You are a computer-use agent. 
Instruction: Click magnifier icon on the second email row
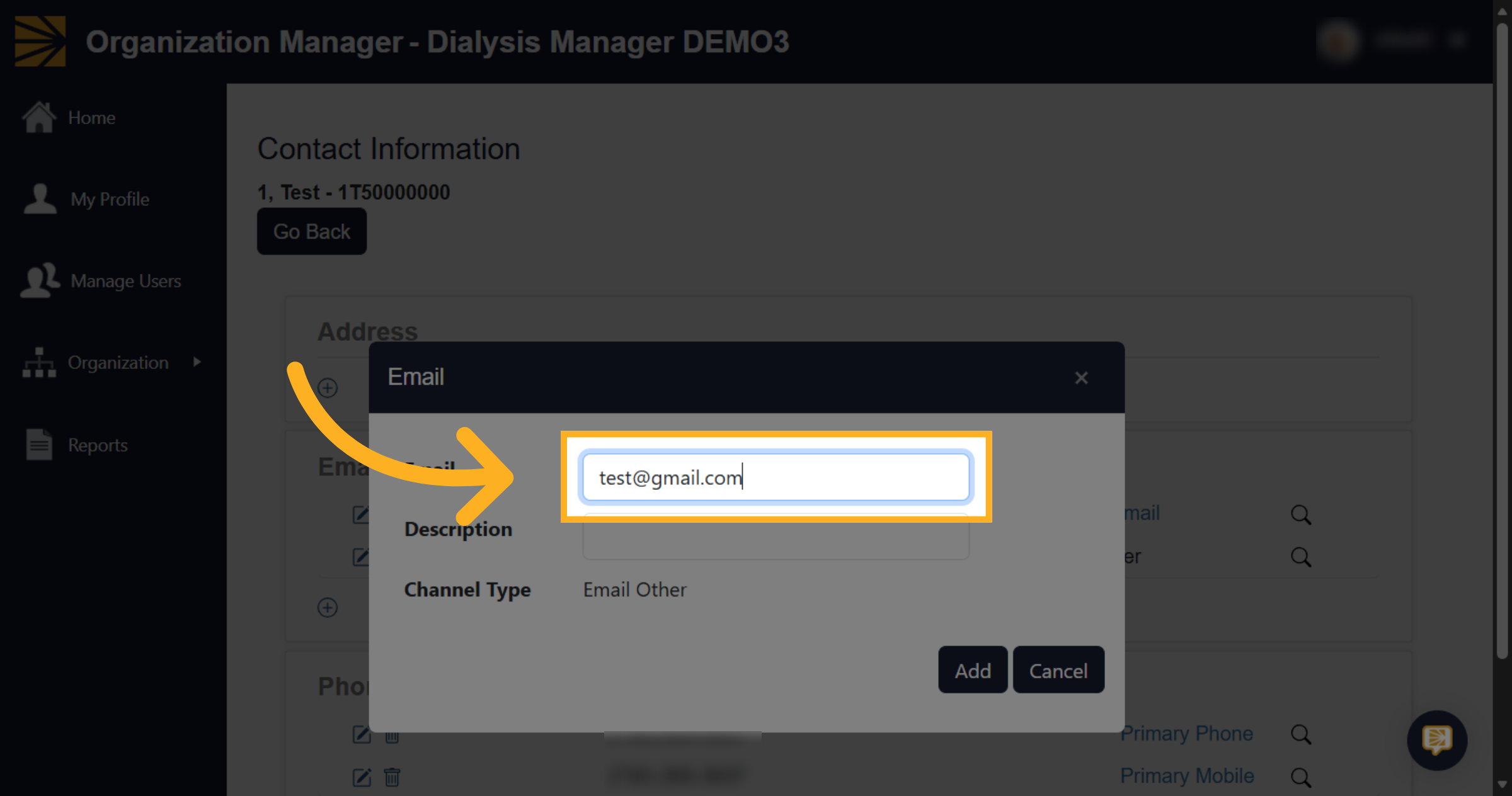(1301, 557)
